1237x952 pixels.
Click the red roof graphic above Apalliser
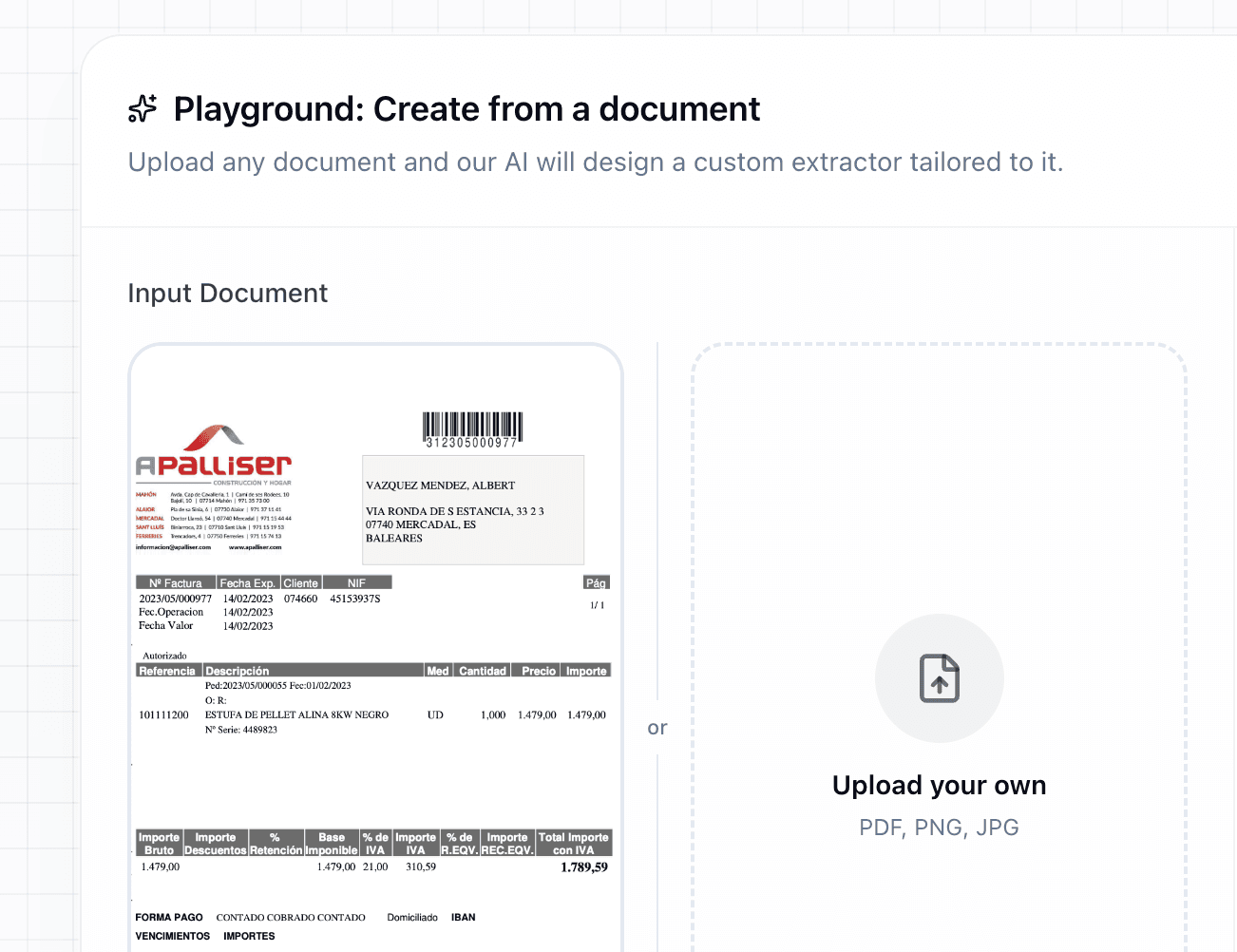tap(214, 437)
